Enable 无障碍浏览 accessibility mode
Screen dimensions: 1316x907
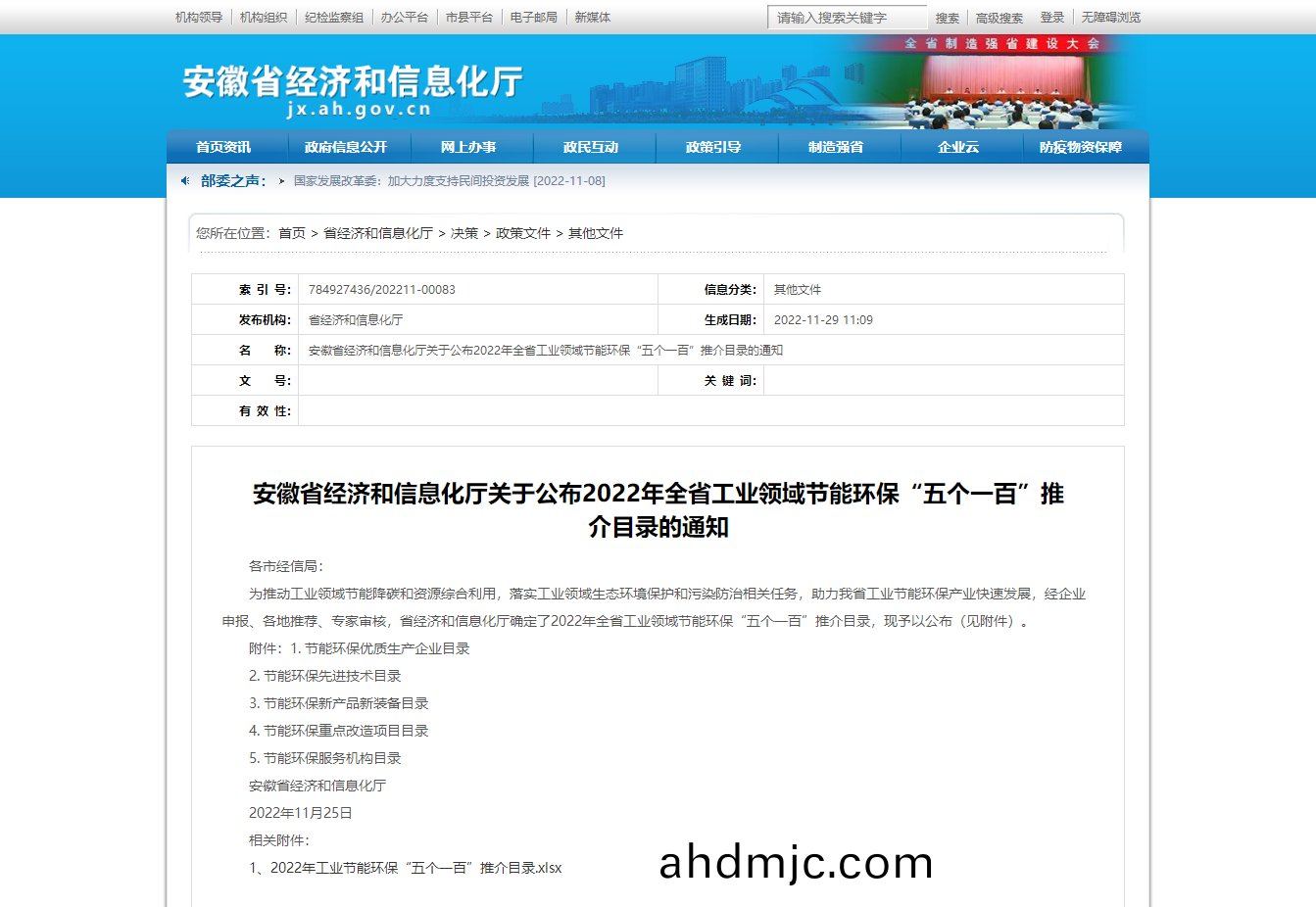[1110, 18]
